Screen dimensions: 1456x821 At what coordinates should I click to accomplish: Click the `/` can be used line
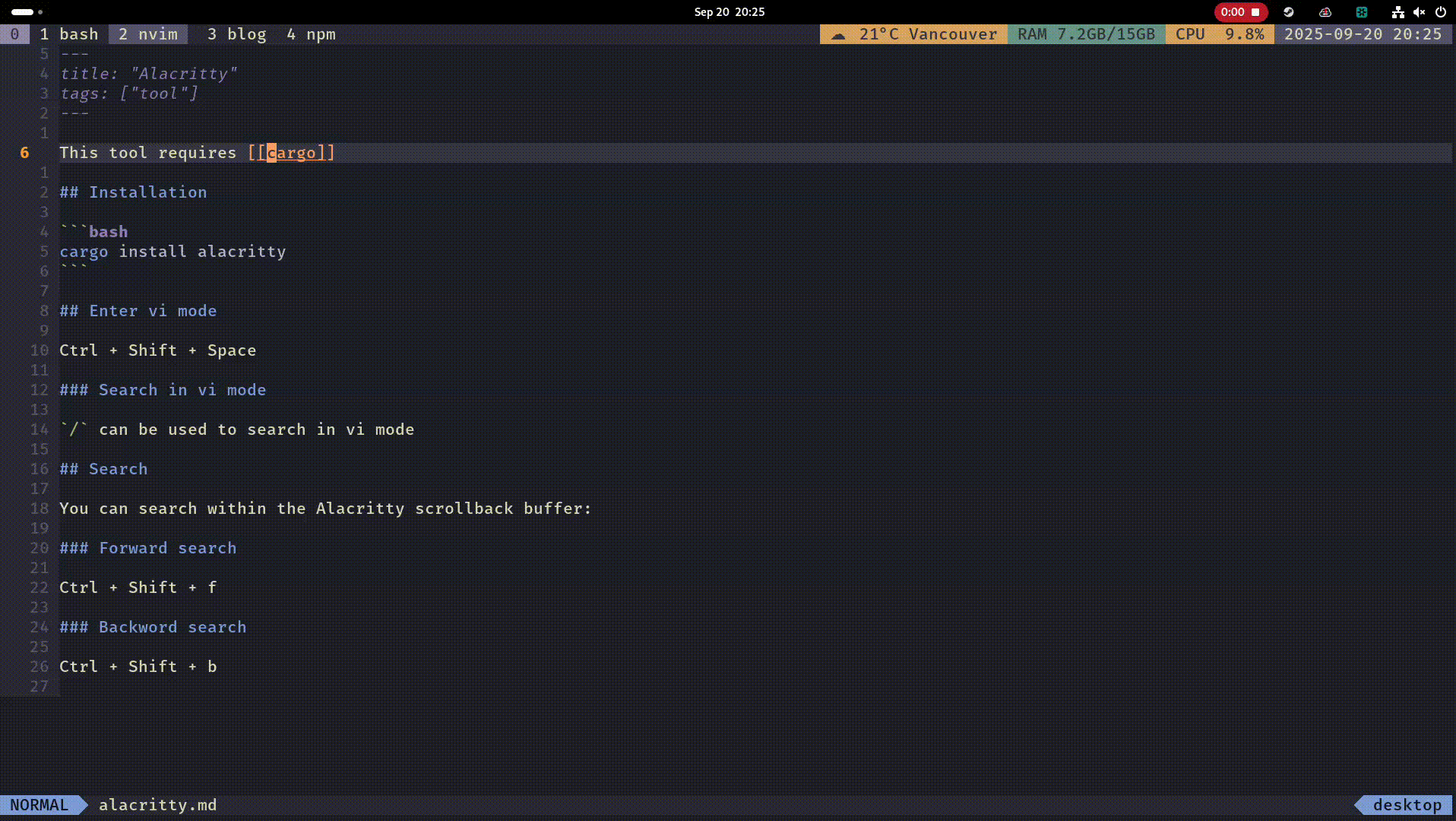tap(237, 430)
